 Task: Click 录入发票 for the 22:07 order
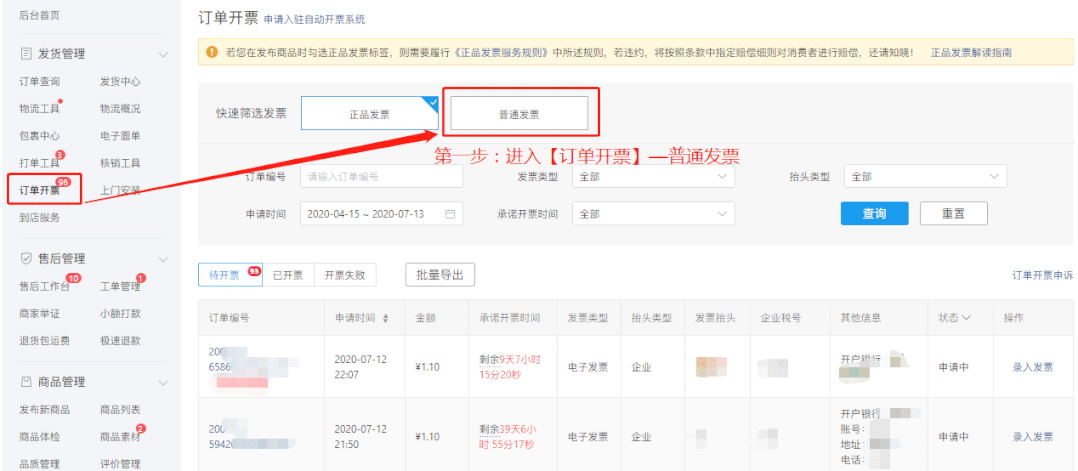[x=1032, y=367]
